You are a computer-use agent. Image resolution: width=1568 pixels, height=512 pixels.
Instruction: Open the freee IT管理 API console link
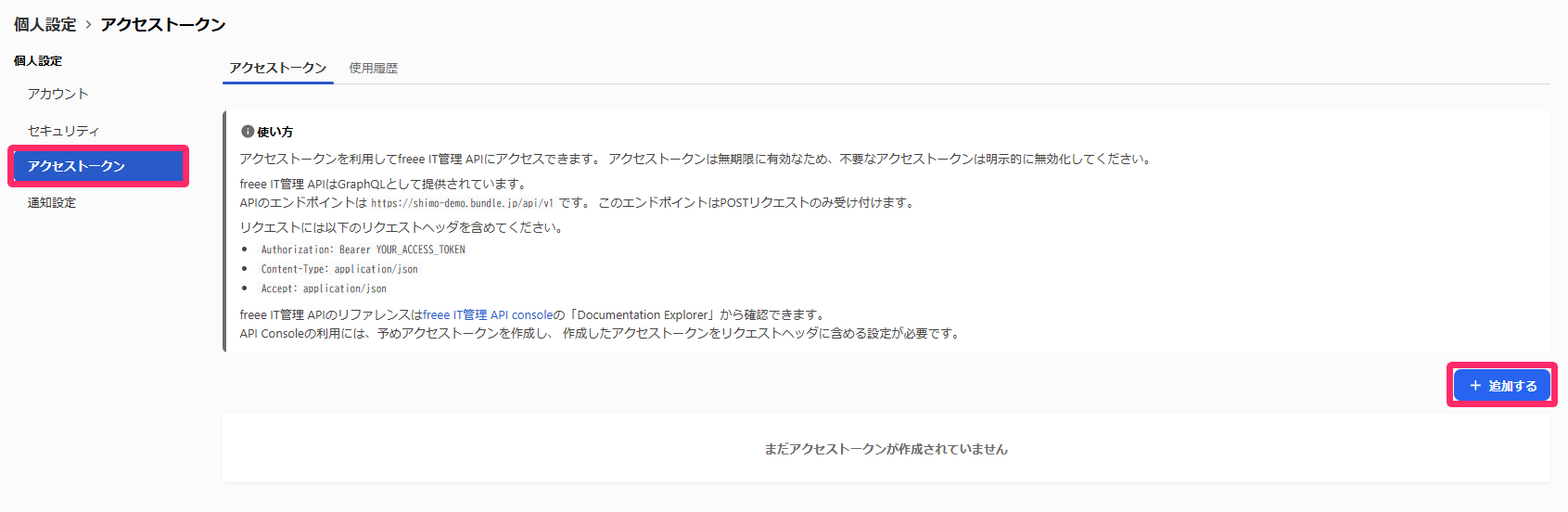(488, 315)
